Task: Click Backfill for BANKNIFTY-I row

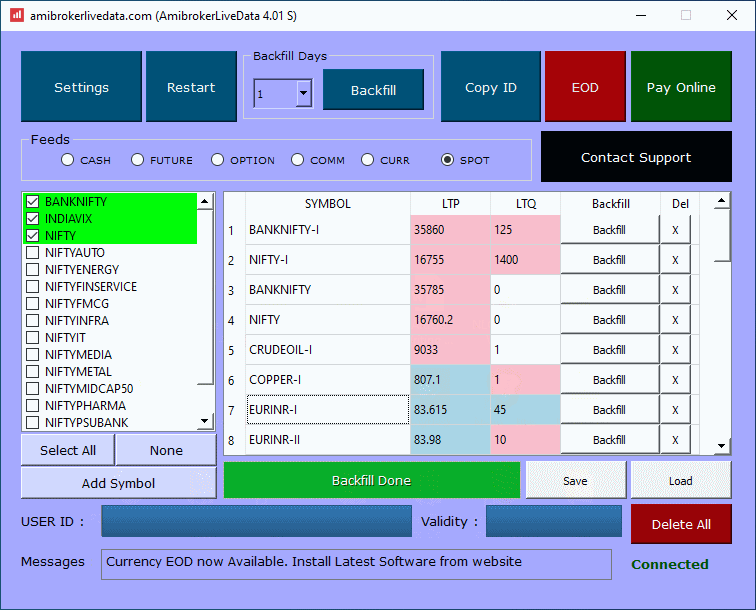Action: coord(609,230)
